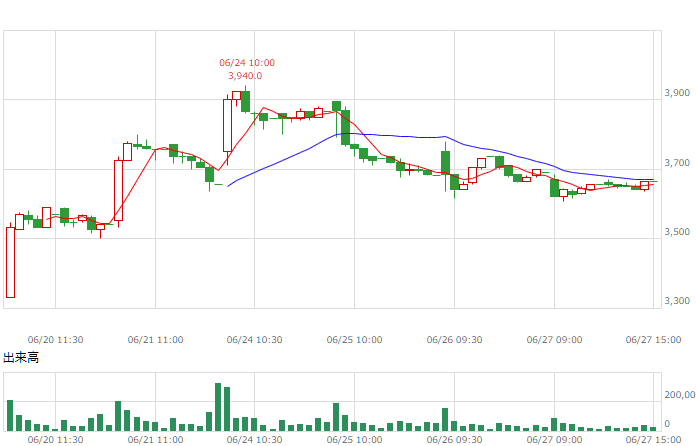Click the 3,500 price axis label
Screen dimensions: 696x446
click(677, 232)
